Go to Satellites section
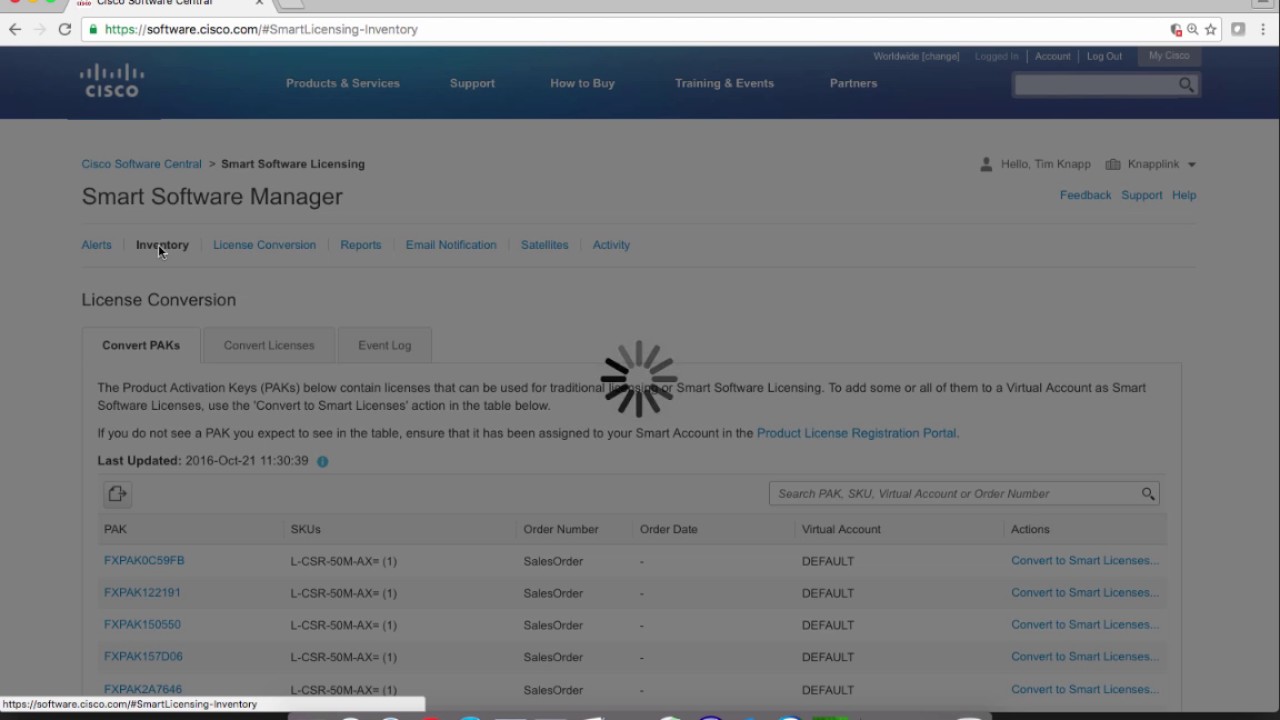This screenshot has height=720, width=1280. (x=544, y=245)
